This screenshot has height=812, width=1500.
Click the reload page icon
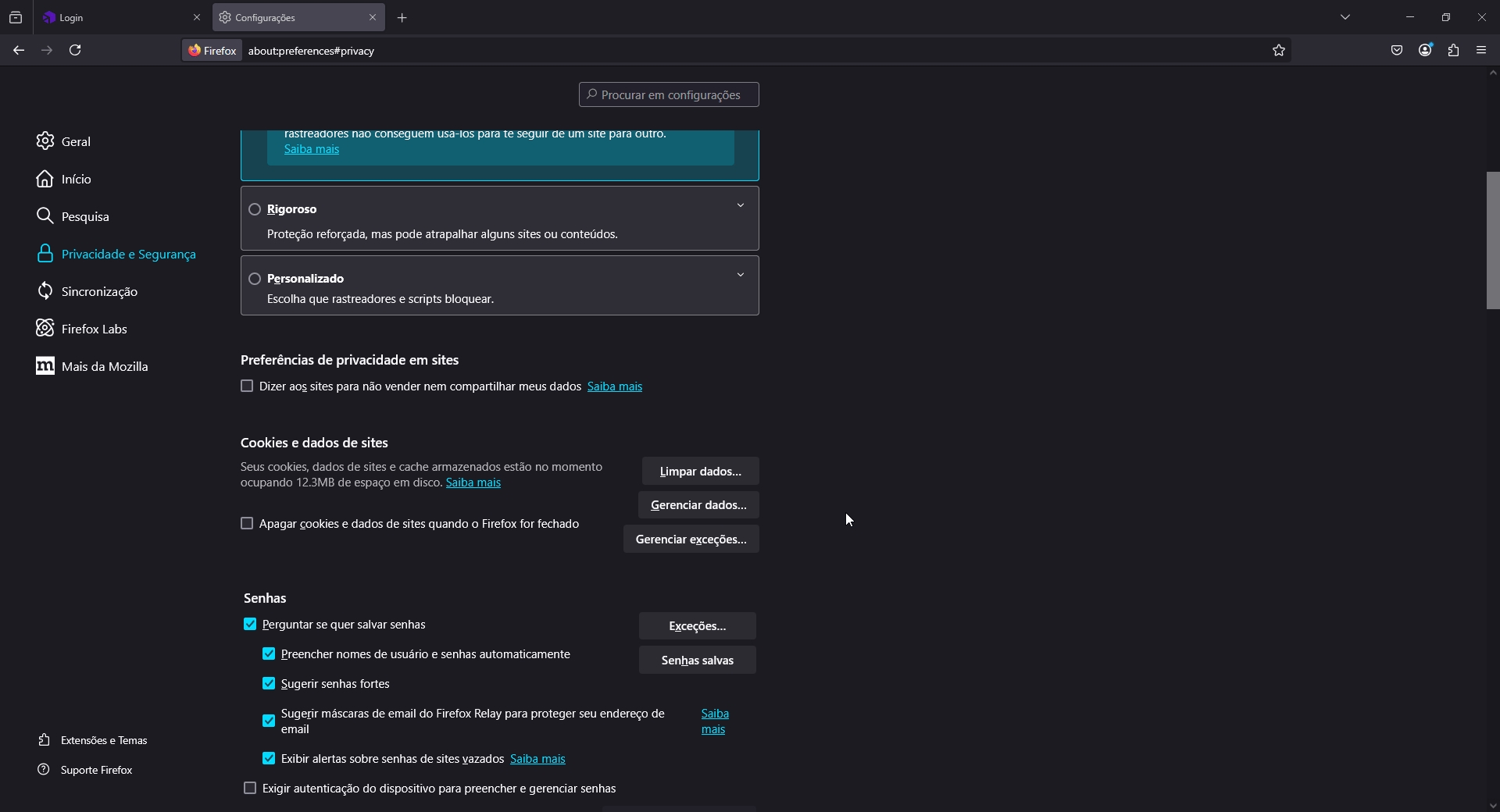(x=76, y=51)
